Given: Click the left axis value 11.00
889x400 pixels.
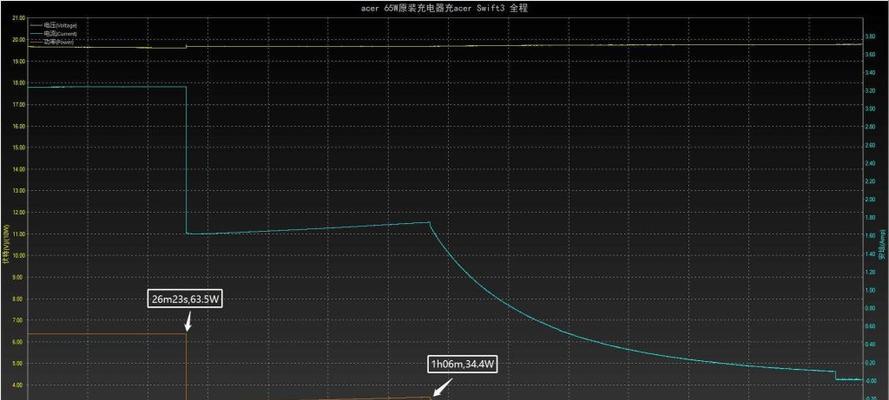Looking at the screenshot, I should [19, 234].
